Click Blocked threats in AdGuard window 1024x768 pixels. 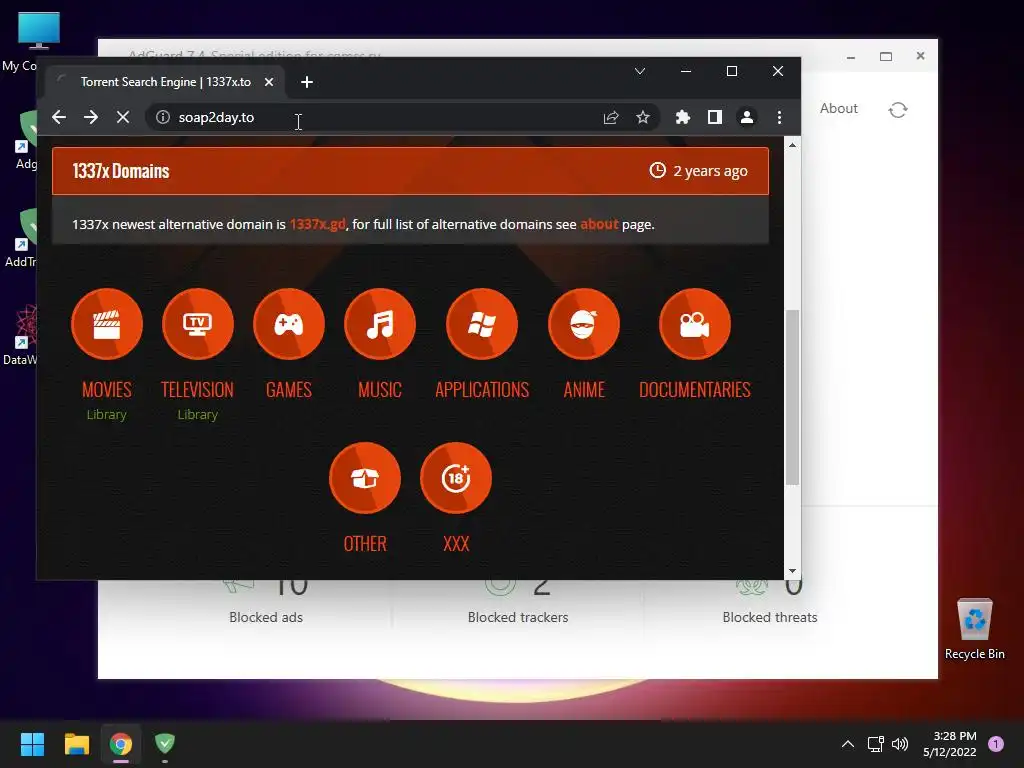point(770,617)
